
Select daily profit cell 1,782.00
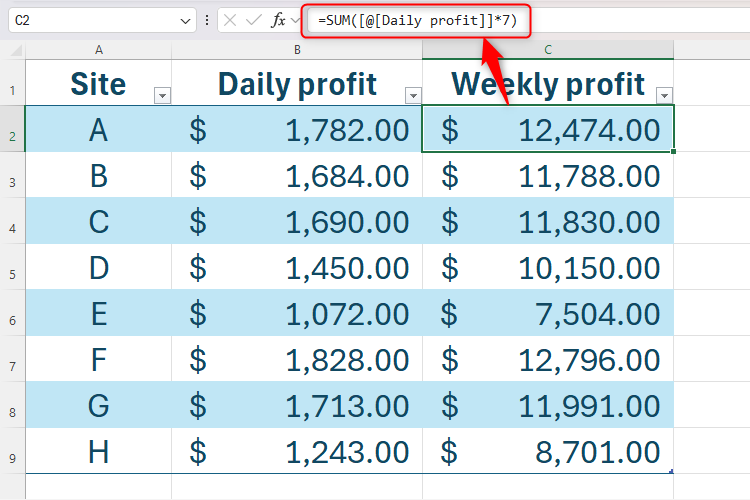point(297,129)
